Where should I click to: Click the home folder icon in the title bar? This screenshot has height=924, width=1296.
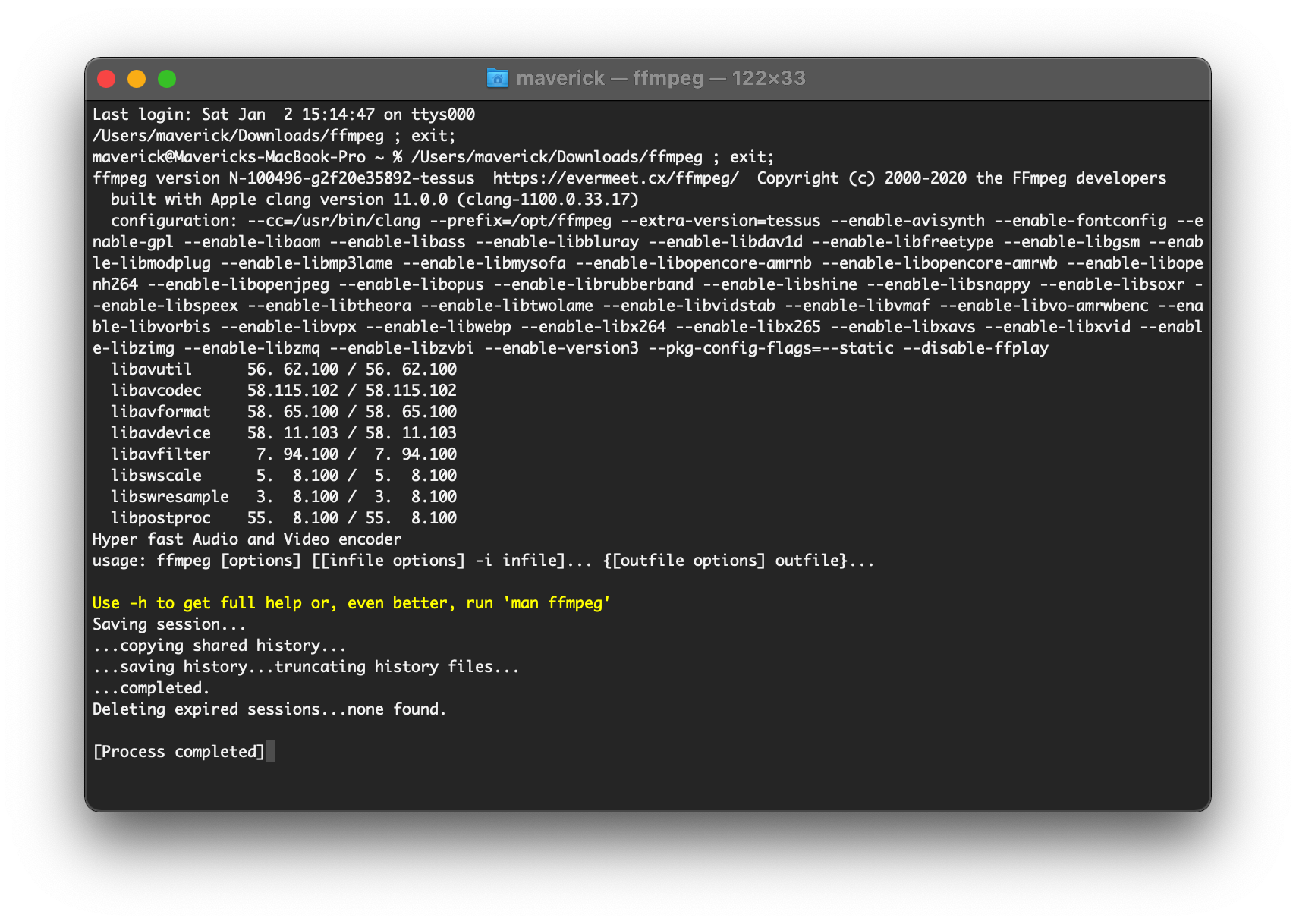tap(497, 78)
